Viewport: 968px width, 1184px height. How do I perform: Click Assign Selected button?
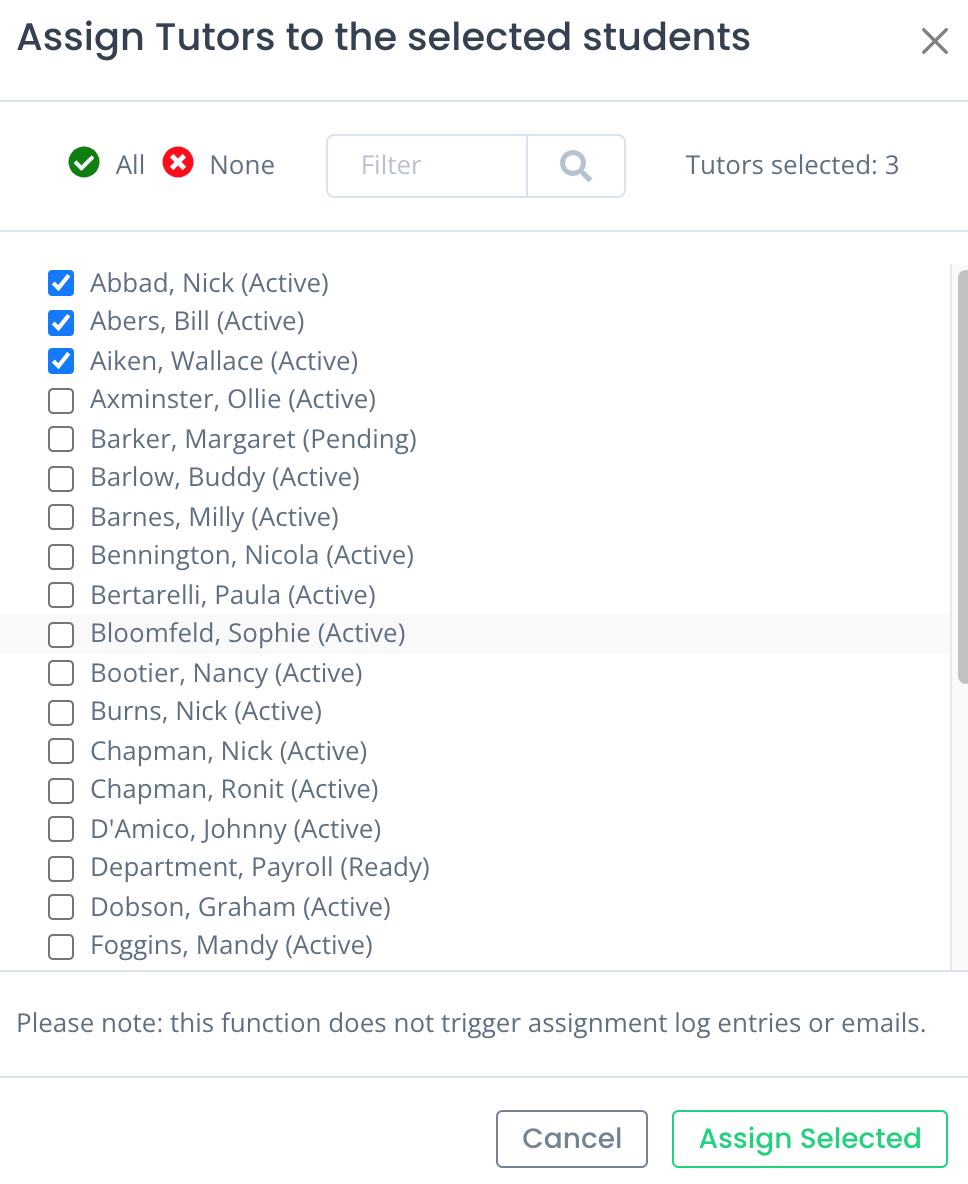click(809, 1139)
